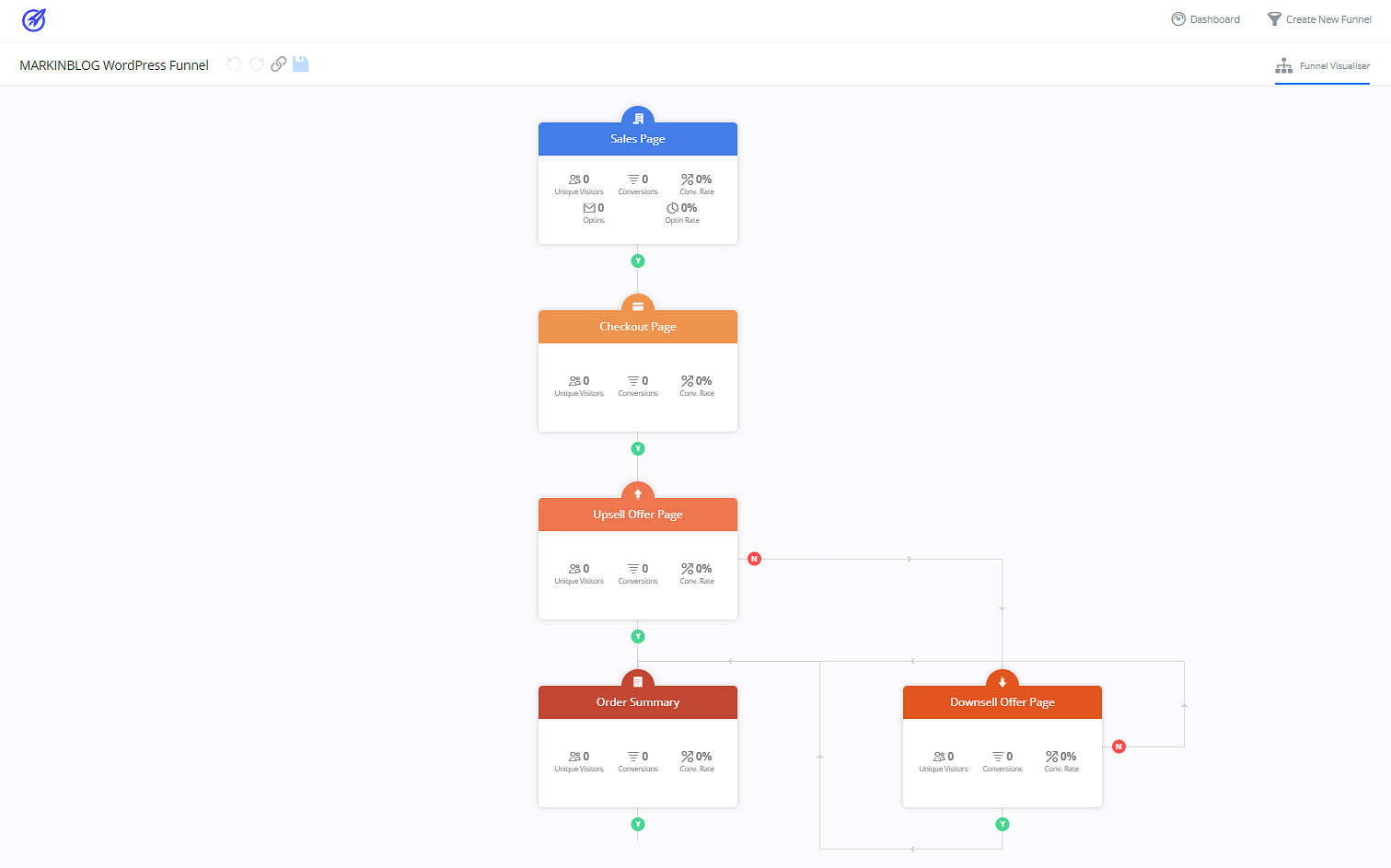Viewport: 1391px width, 868px height.
Task: Click the icon atop the Checkout Page node
Action: pos(638,305)
